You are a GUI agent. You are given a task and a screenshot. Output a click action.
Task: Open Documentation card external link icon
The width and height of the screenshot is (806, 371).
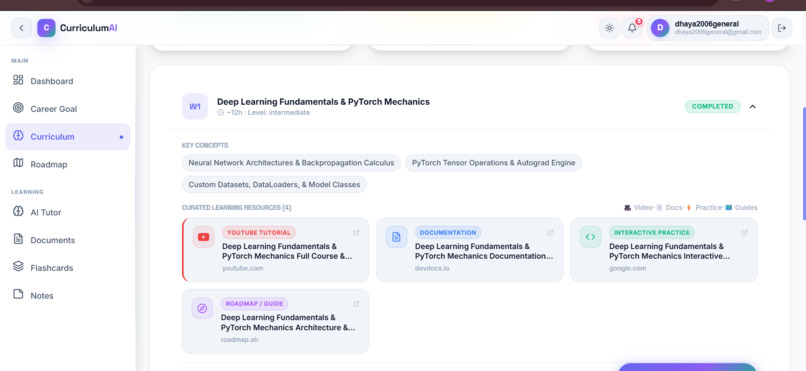pos(551,233)
